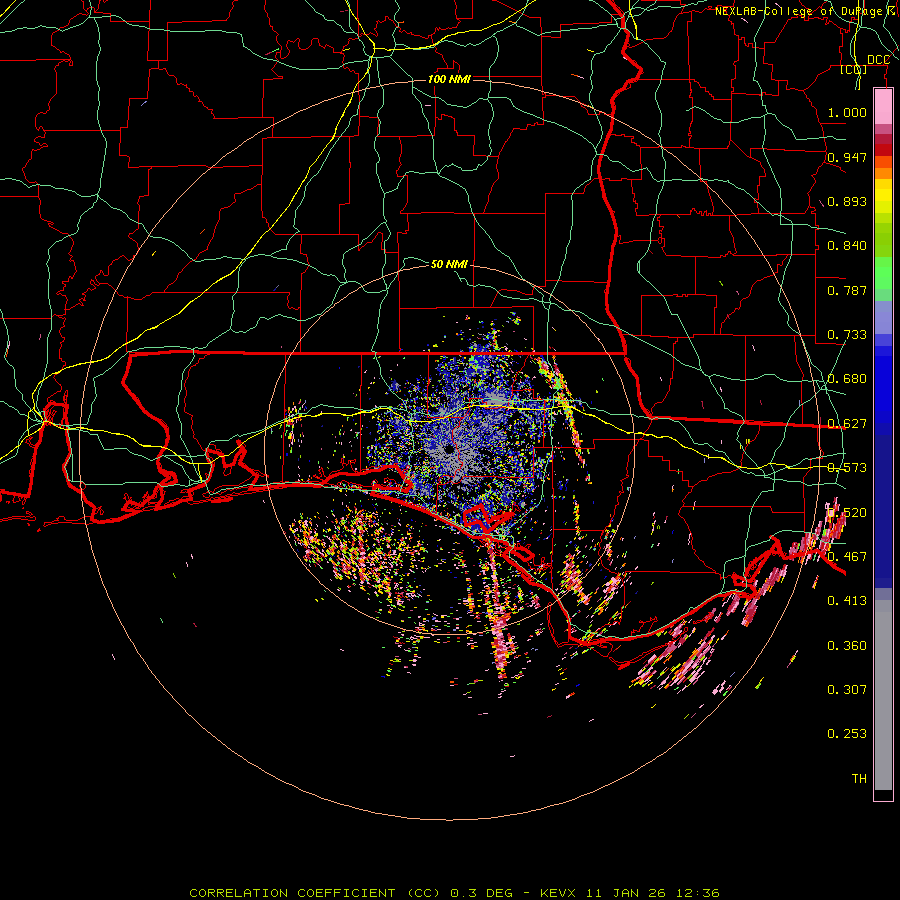Click the black radar site dot at the rings' center
Image resolution: width=900 pixels, height=900 pixels.
point(449,449)
